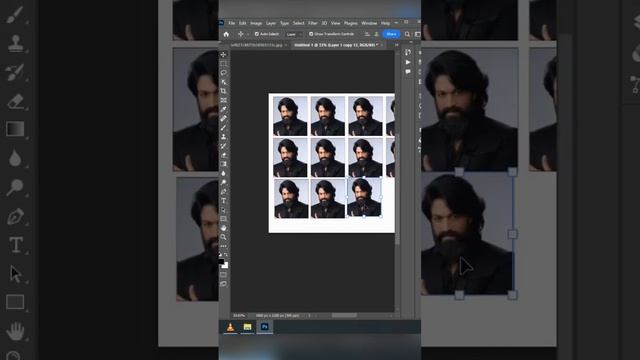Open the Plugins menu

[x=351, y=23]
